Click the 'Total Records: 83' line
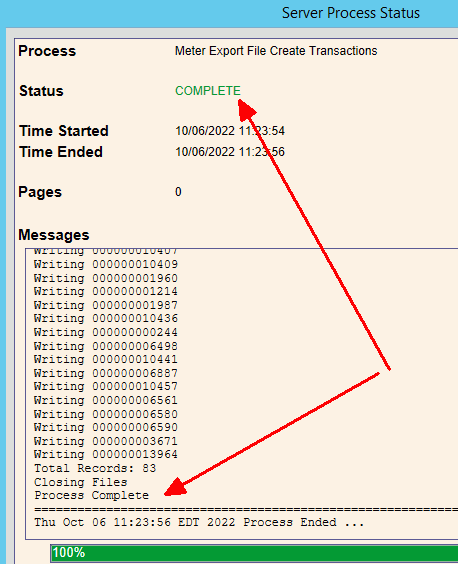Image resolution: width=458 pixels, height=564 pixels. [x=95, y=468]
